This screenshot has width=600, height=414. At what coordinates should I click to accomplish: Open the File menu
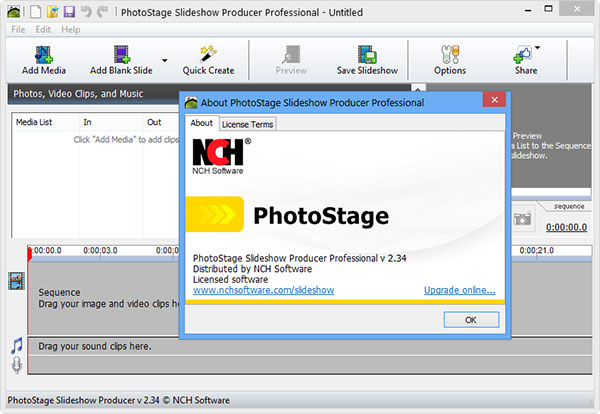pos(18,29)
